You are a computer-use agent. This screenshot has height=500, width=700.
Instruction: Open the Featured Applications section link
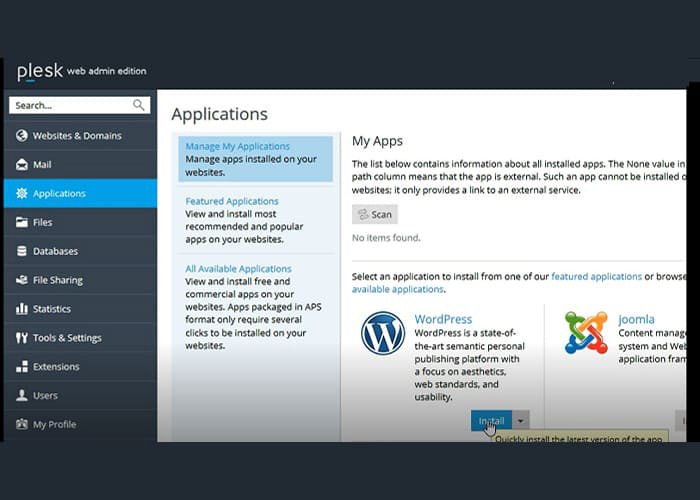(232, 201)
